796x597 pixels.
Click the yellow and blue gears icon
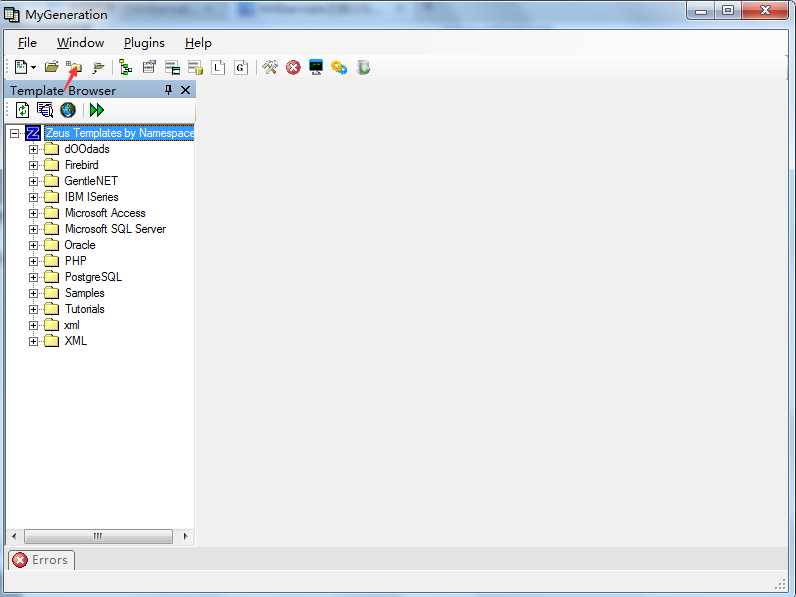pyautogui.click(x=339, y=67)
